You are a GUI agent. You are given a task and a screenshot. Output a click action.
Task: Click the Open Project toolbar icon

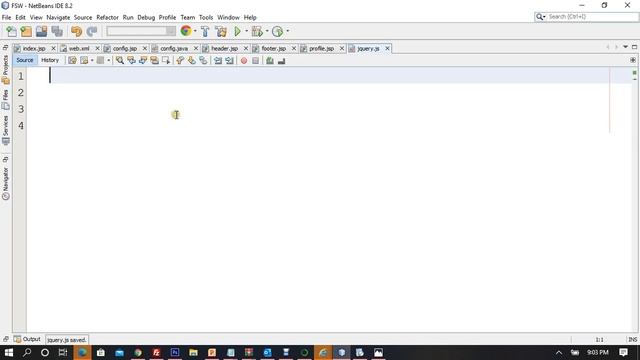(x=41, y=31)
